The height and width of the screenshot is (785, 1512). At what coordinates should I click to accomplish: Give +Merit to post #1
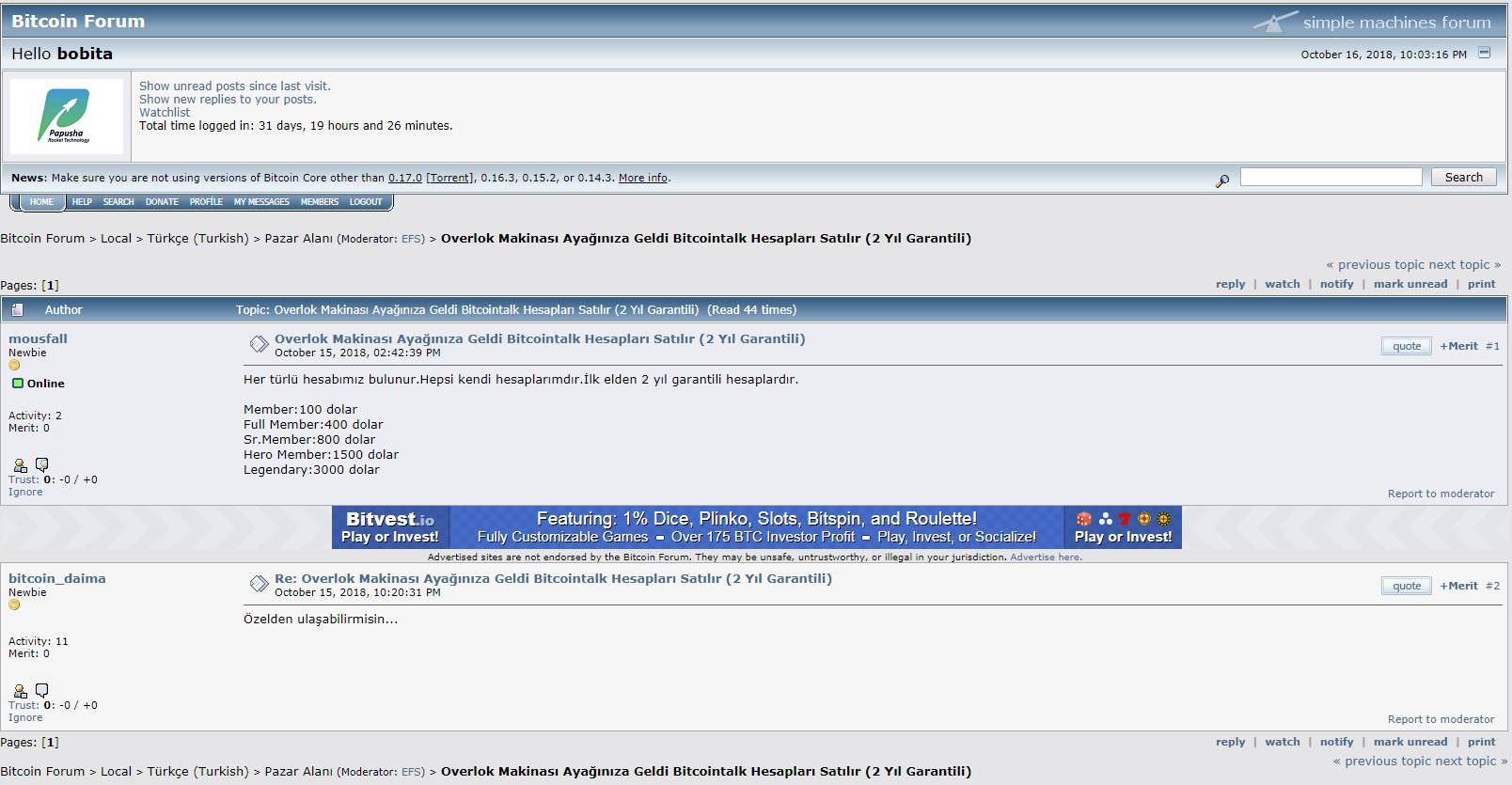[1458, 346]
